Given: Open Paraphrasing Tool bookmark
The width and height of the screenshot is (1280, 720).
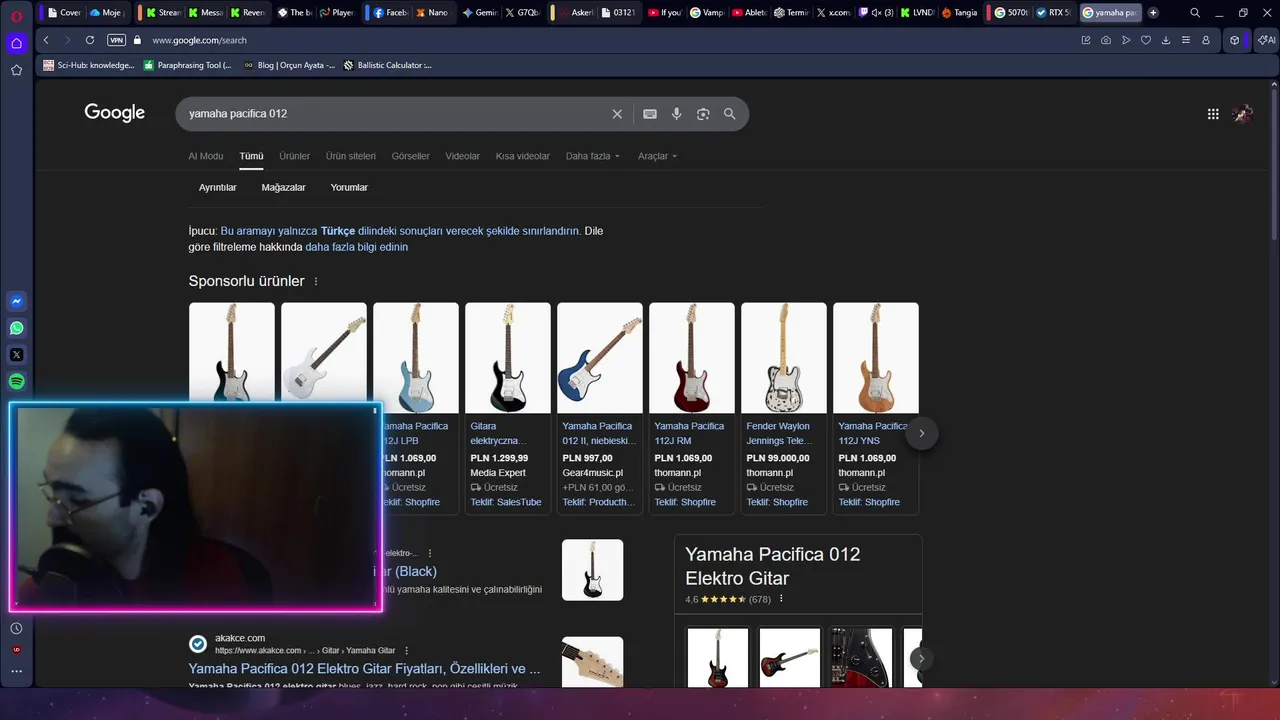Looking at the screenshot, I should (x=187, y=65).
